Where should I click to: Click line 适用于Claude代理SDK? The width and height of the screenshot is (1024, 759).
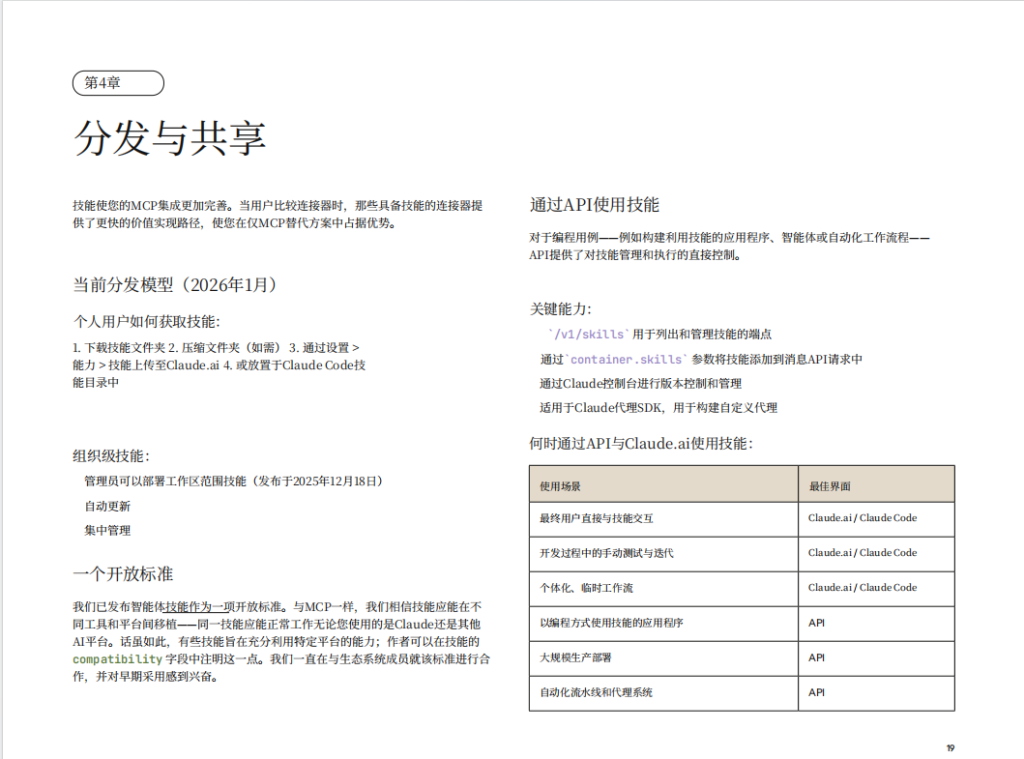pyautogui.click(x=658, y=408)
